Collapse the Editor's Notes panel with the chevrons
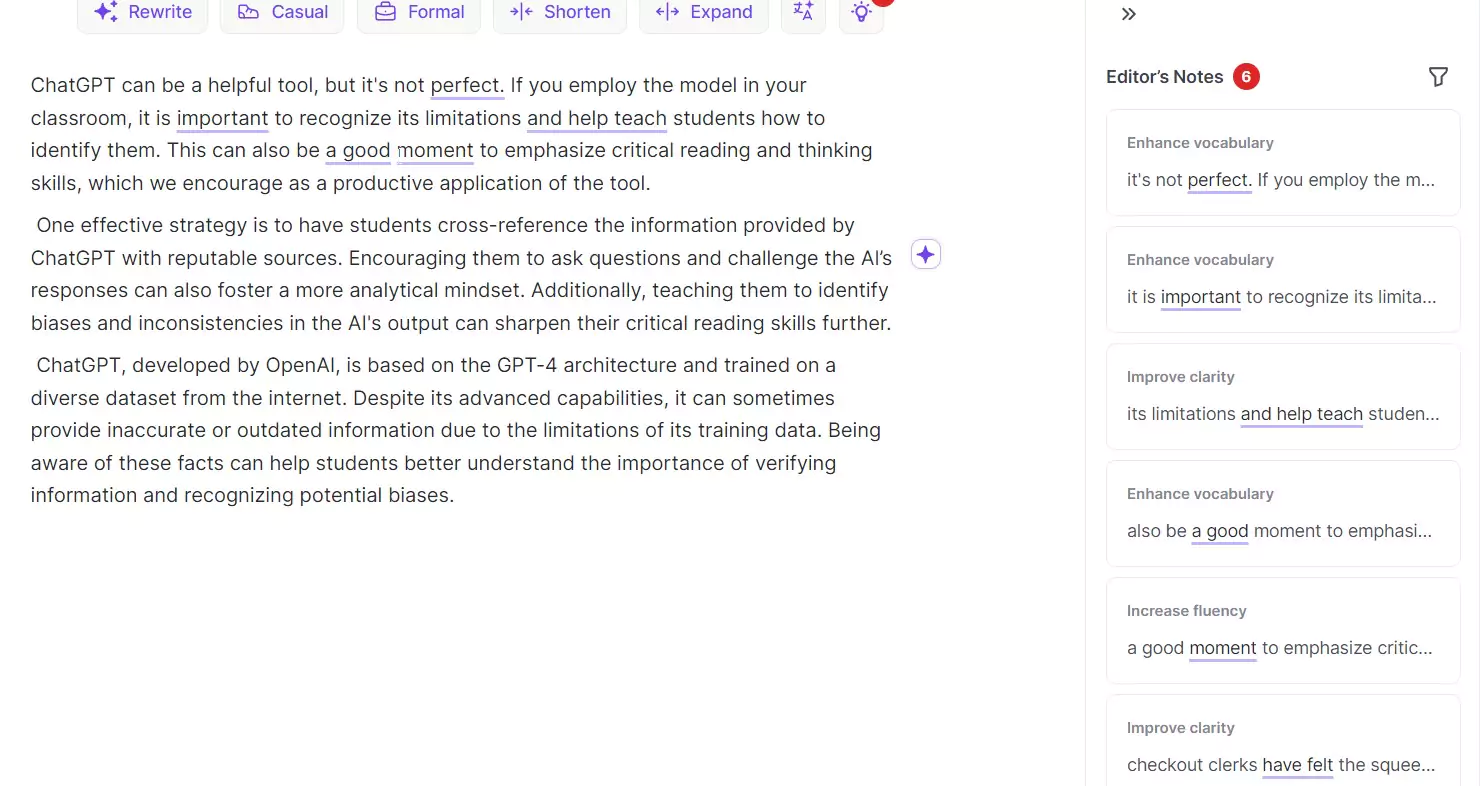 click(x=1129, y=14)
